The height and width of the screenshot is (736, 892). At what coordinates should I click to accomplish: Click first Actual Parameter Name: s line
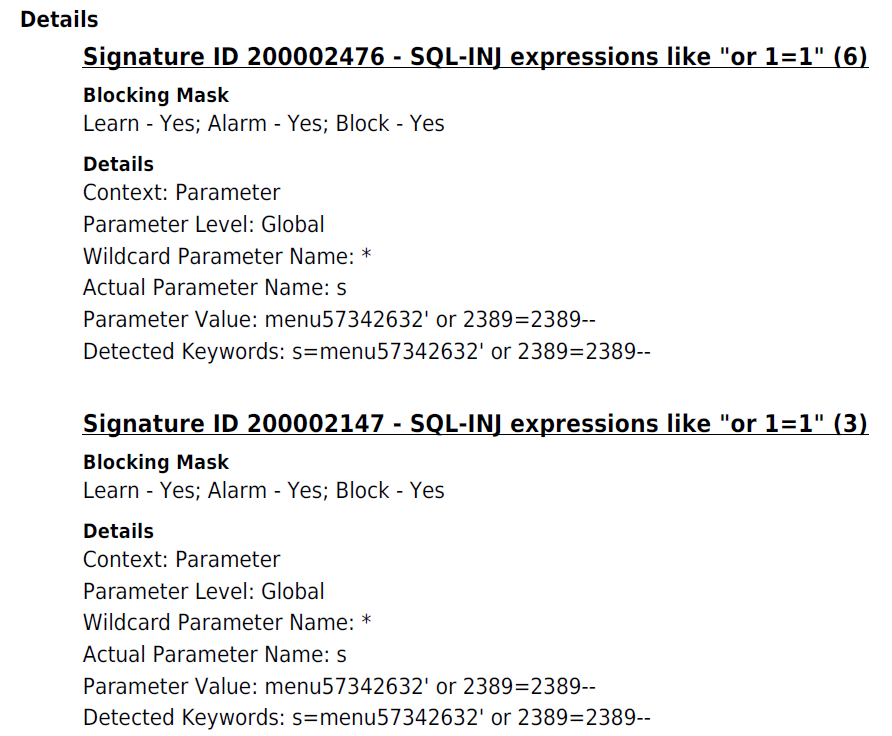(214, 288)
